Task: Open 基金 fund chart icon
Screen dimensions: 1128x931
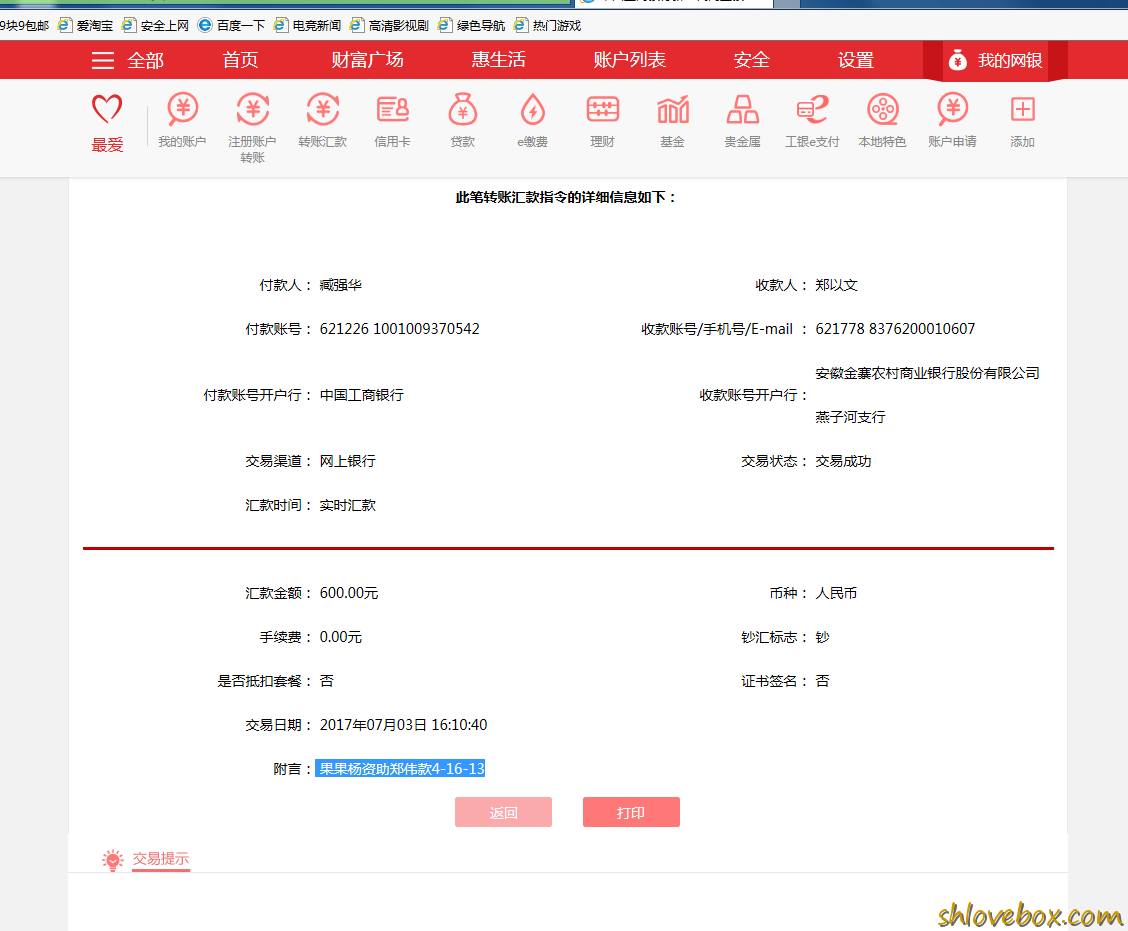Action: click(673, 109)
